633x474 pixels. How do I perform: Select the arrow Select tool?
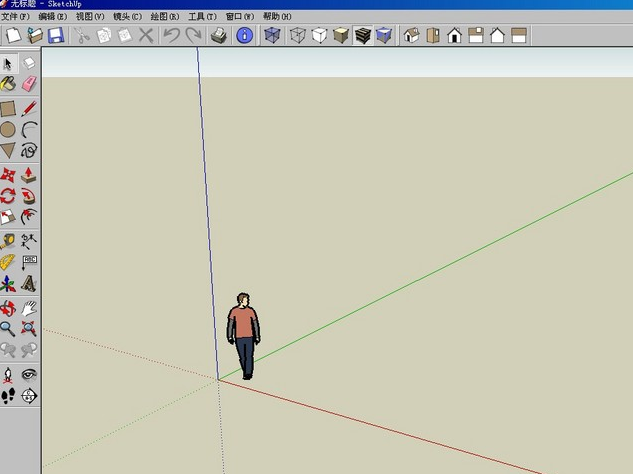point(9,63)
